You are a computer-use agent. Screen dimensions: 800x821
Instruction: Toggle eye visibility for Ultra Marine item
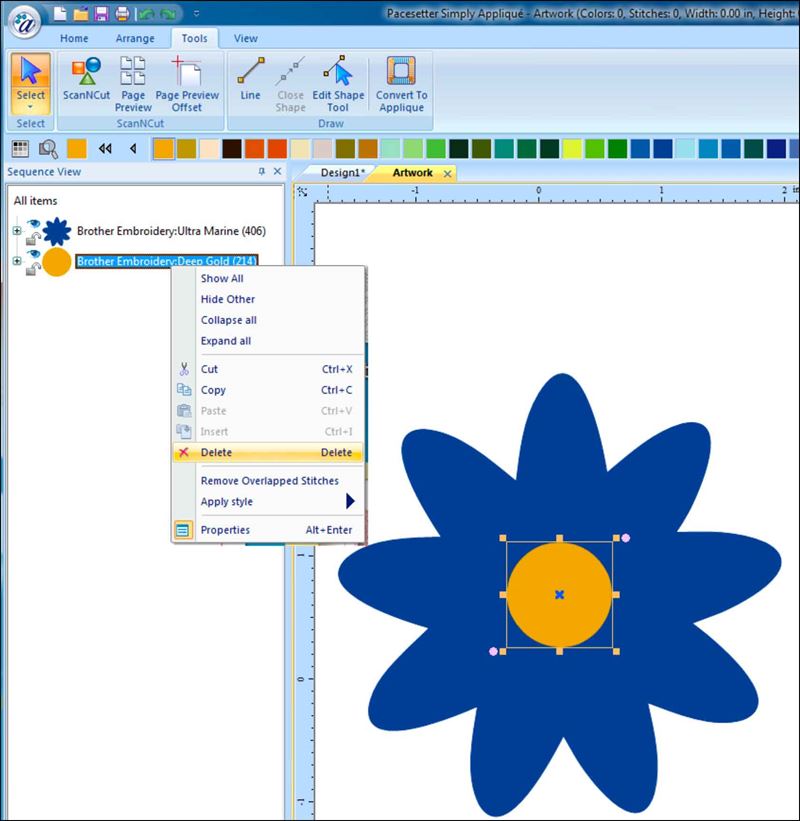pos(32,224)
